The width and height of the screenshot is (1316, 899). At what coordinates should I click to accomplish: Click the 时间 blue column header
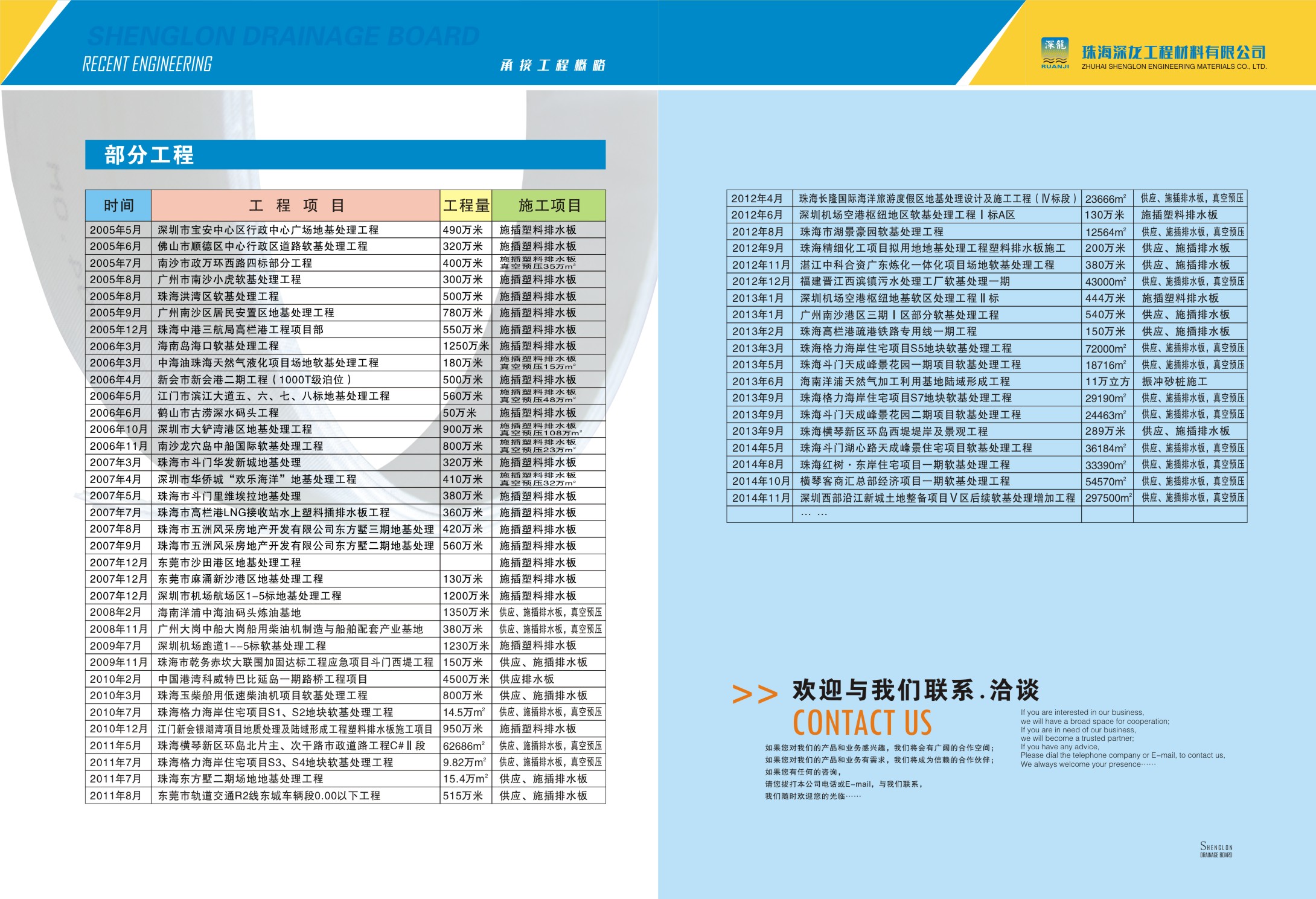click(x=118, y=205)
